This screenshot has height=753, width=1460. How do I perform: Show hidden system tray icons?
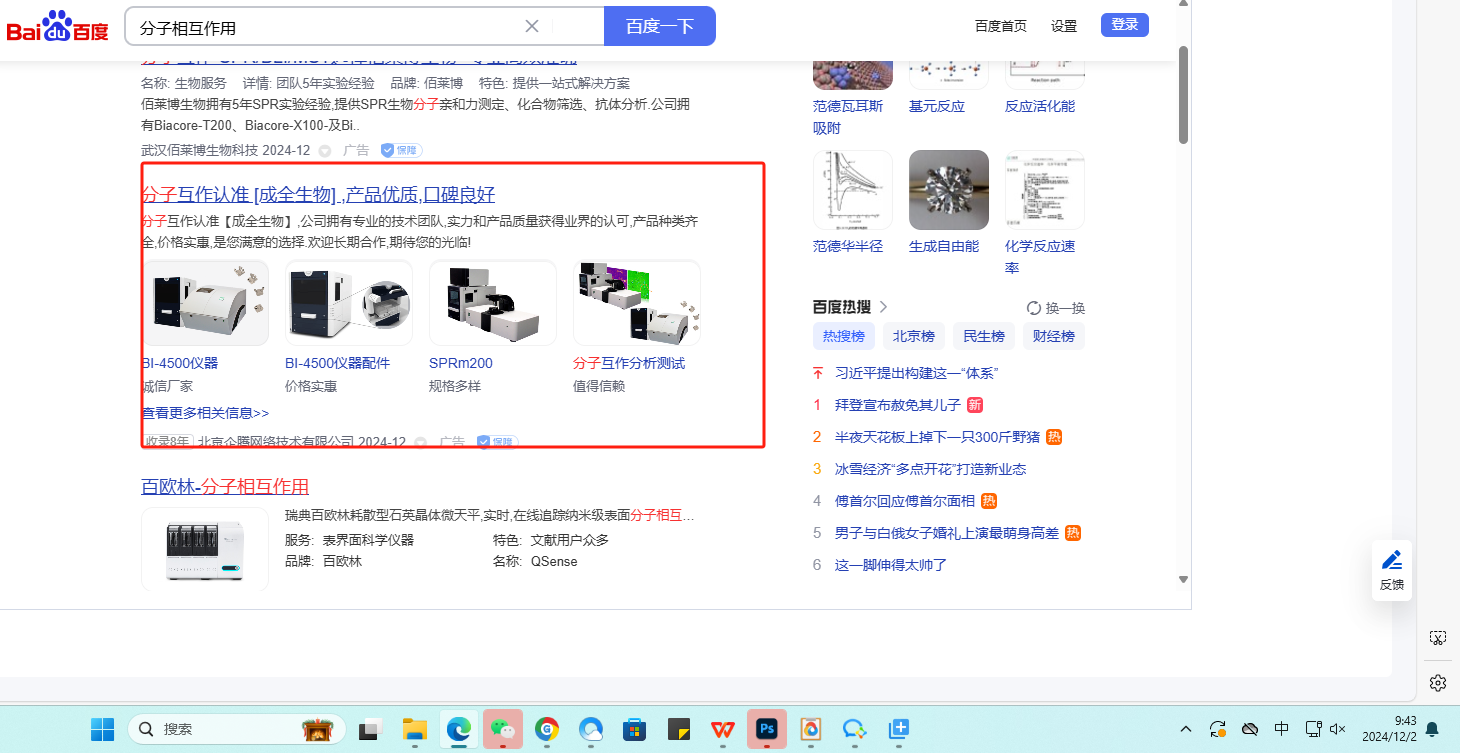[1186, 729]
